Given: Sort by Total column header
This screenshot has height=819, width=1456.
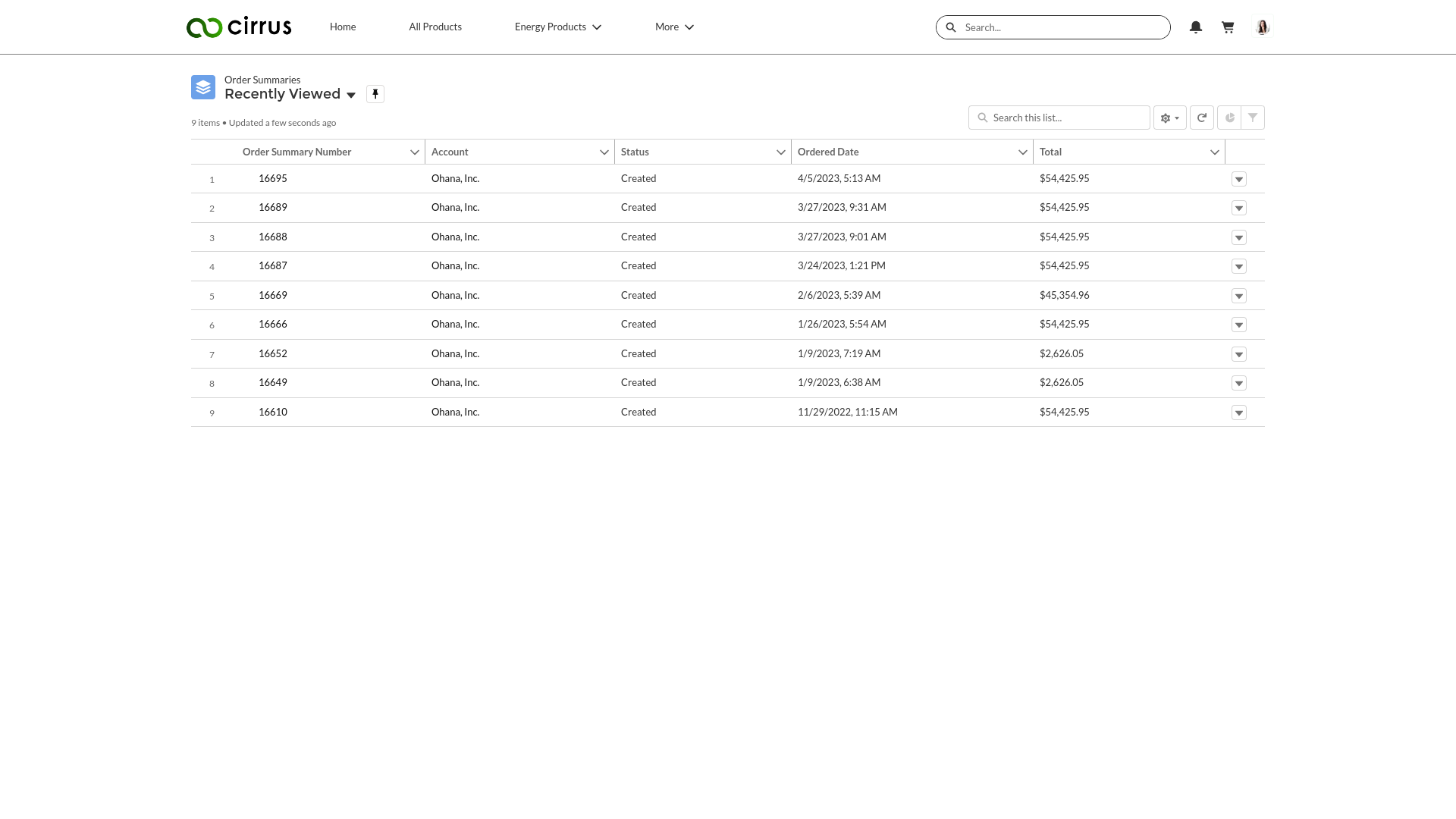Looking at the screenshot, I should (x=1050, y=152).
